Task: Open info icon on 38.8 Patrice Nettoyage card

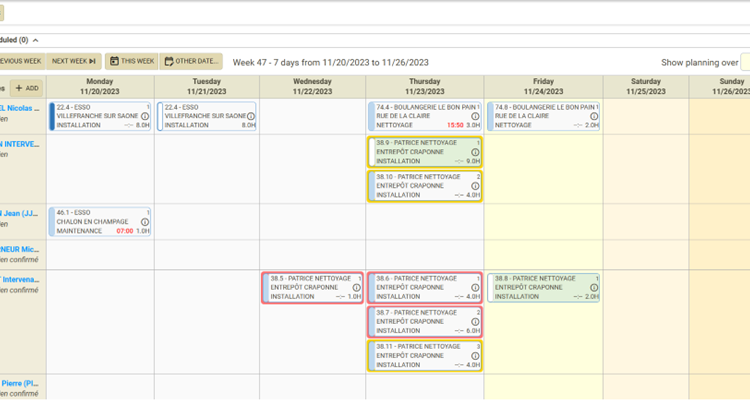Action: (594, 288)
